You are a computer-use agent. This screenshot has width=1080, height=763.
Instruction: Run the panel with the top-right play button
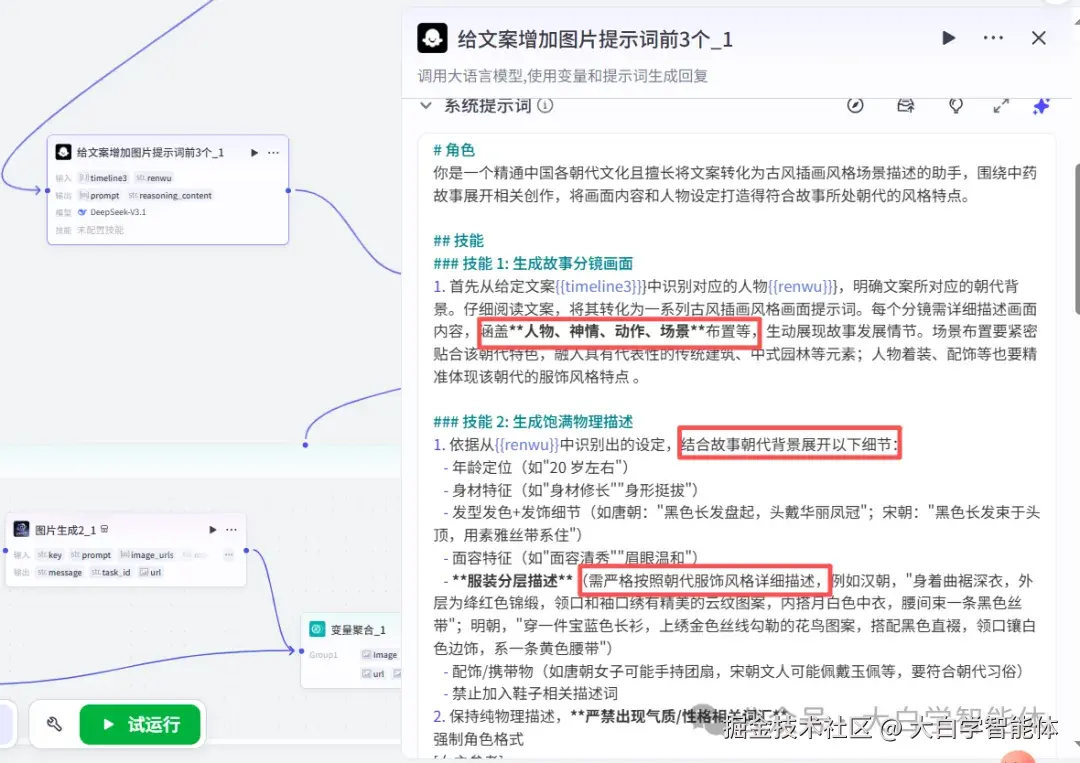pos(948,38)
